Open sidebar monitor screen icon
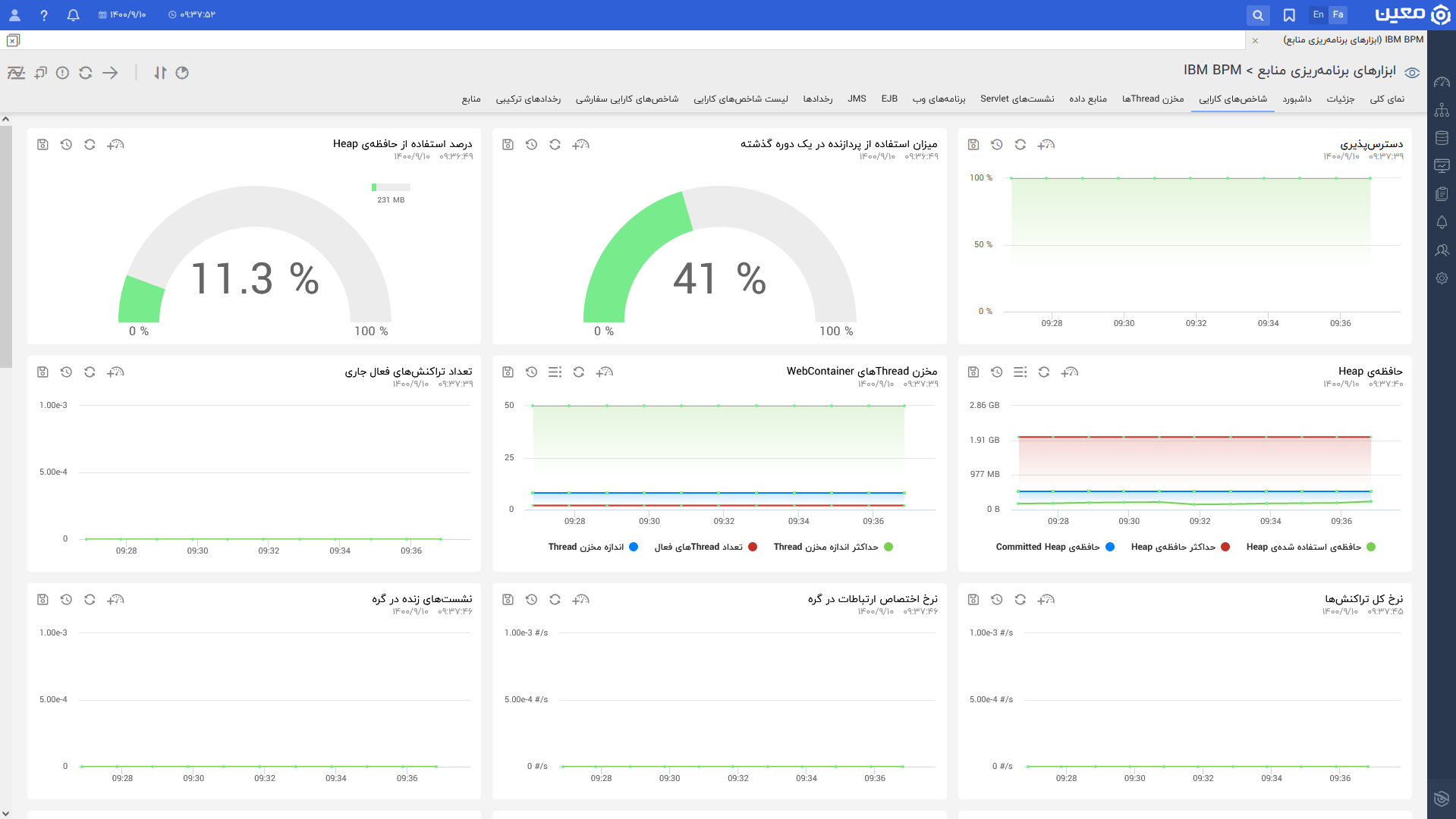 pyautogui.click(x=1442, y=165)
